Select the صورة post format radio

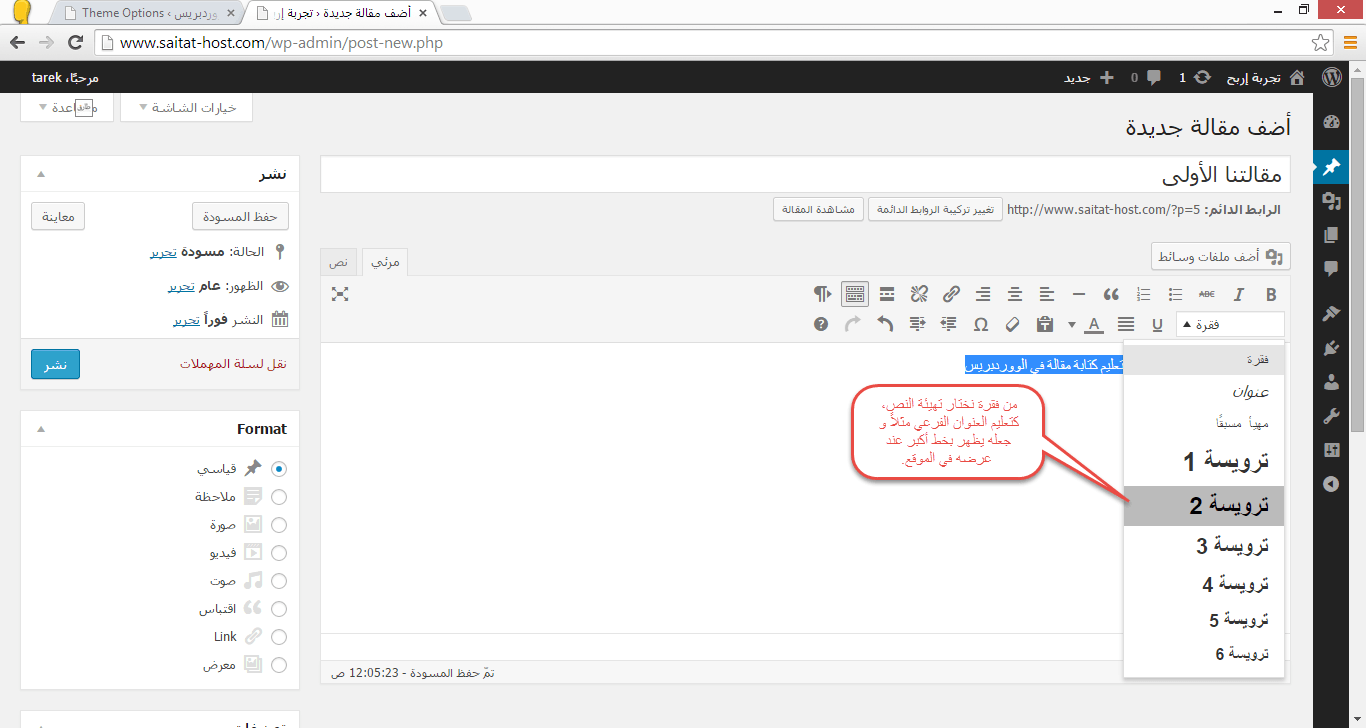(279, 524)
